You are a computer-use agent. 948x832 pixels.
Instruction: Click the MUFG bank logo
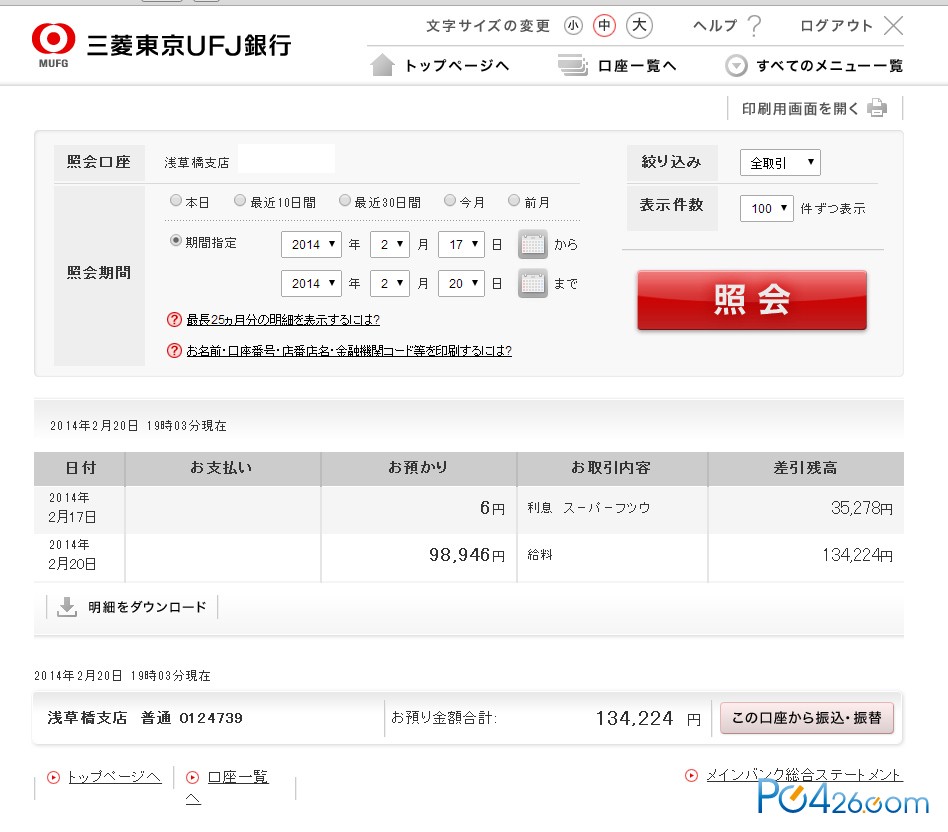(x=53, y=45)
